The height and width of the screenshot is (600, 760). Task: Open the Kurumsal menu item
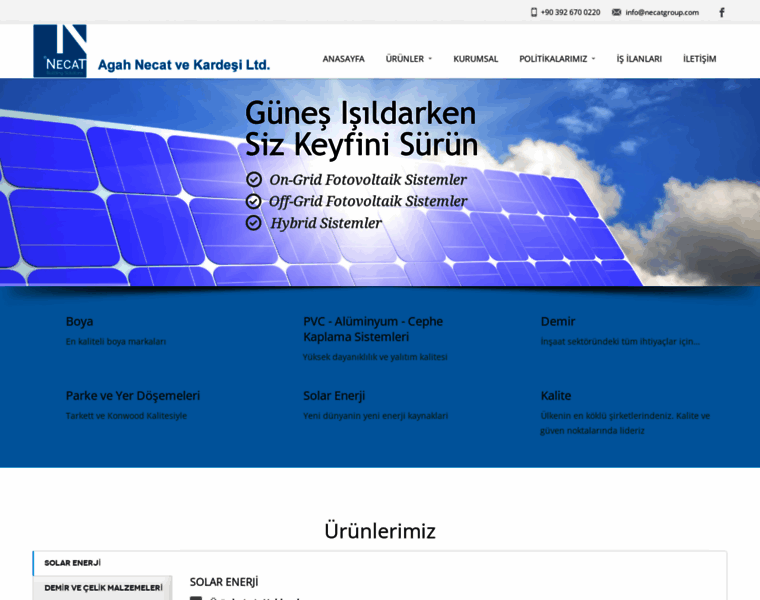(475, 59)
